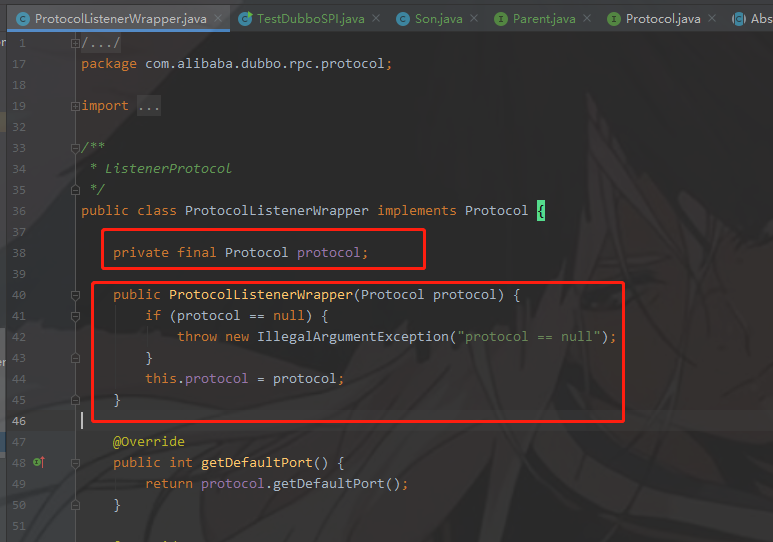Collapse getDefaultPort from its end marker, line 50
This screenshot has width=773, height=542.
click(x=75, y=505)
